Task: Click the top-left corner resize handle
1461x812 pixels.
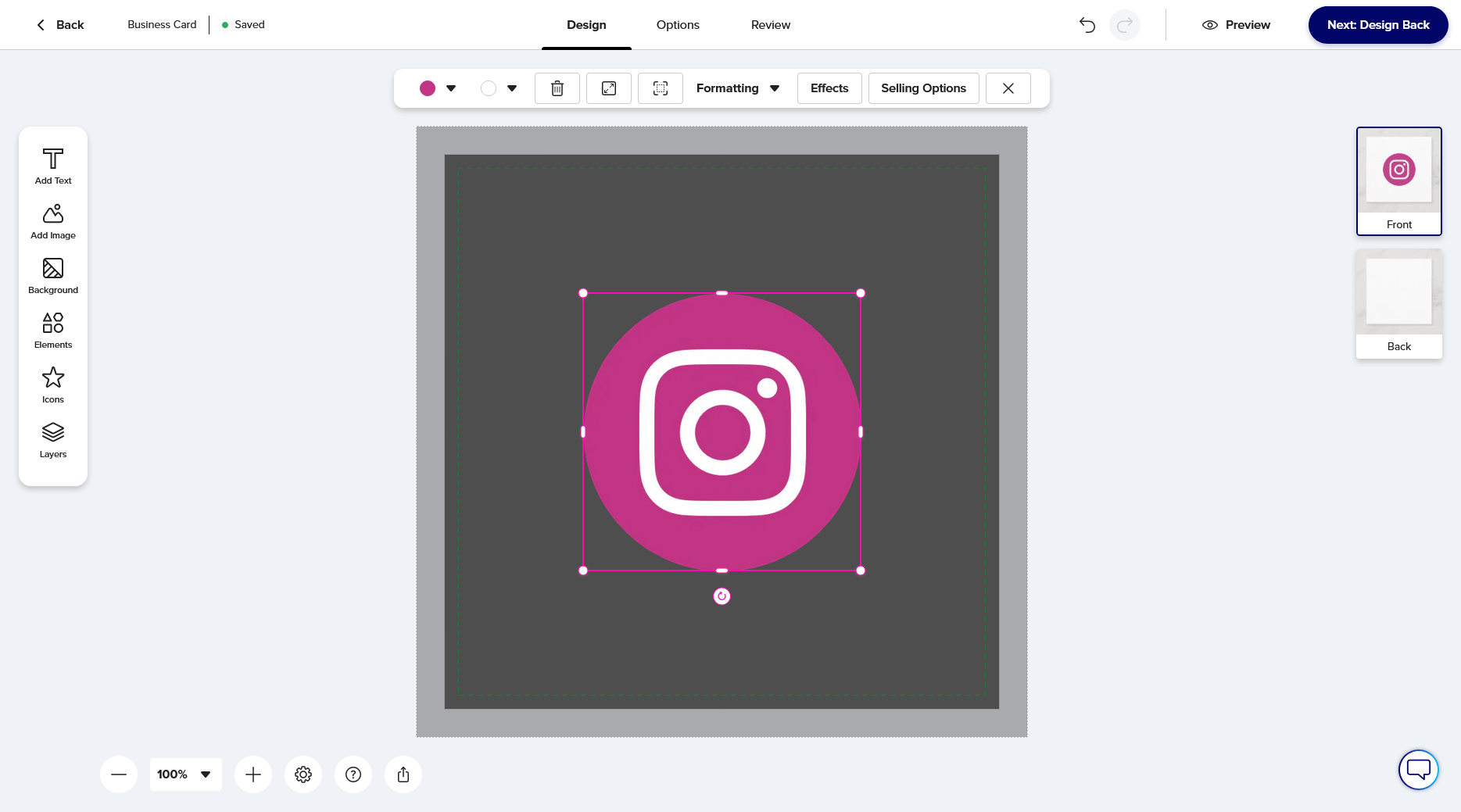Action: (x=583, y=293)
